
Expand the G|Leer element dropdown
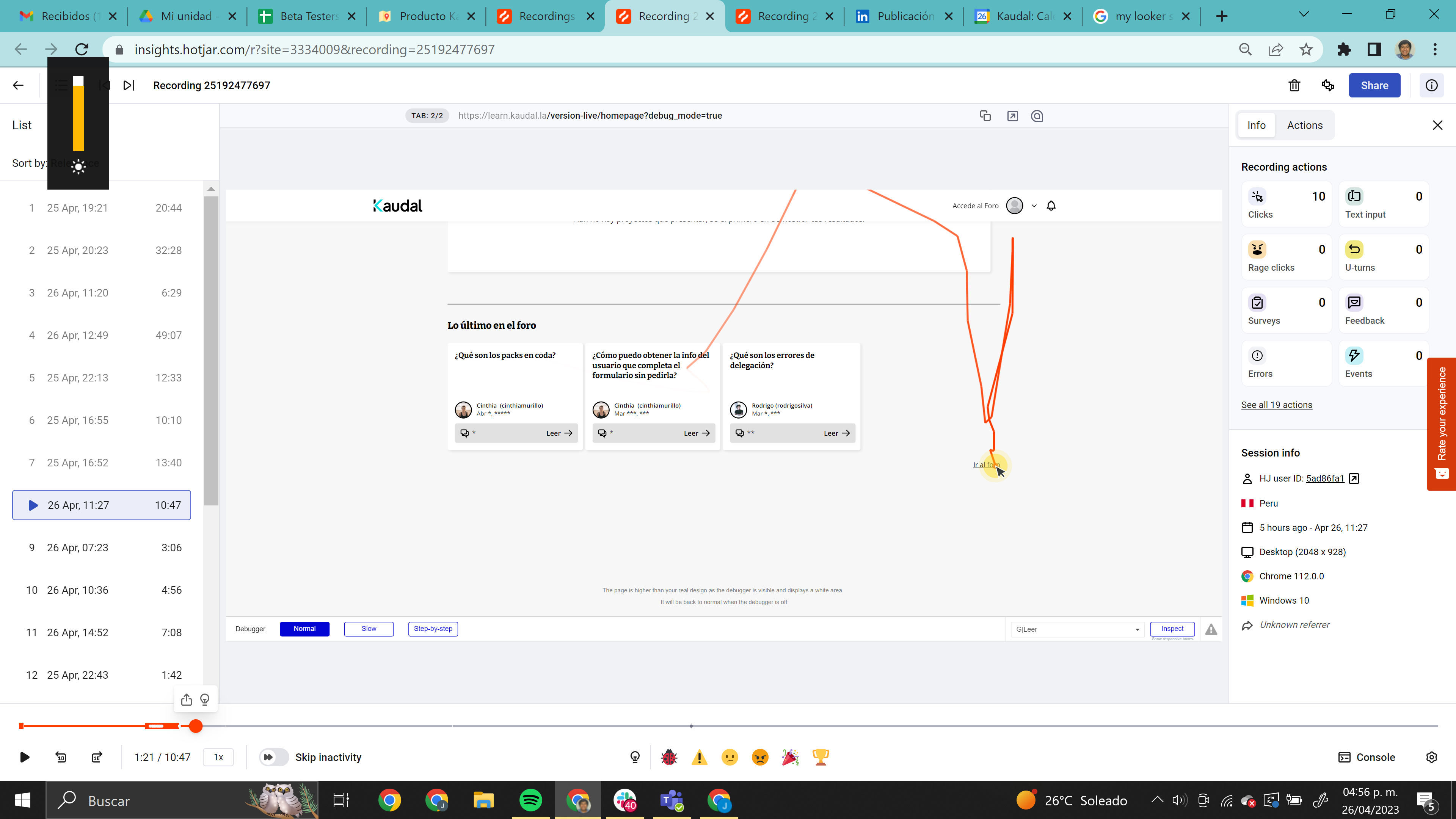pyautogui.click(x=1137, y=630)
